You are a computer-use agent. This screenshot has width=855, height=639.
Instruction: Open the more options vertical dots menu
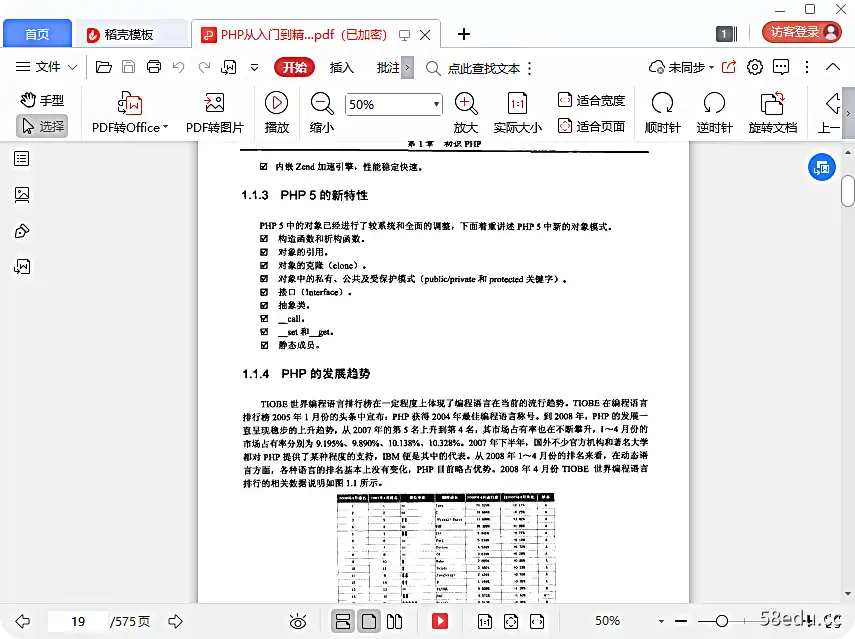tap(807, 67)
